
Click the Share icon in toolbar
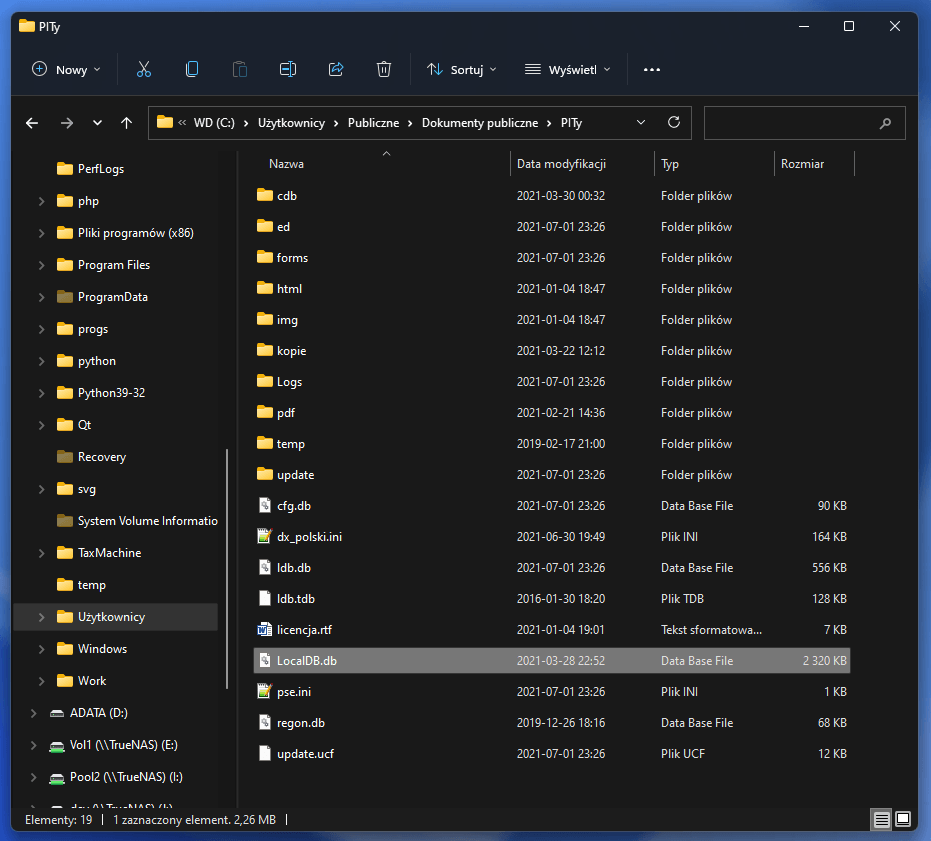click(336, 69)
